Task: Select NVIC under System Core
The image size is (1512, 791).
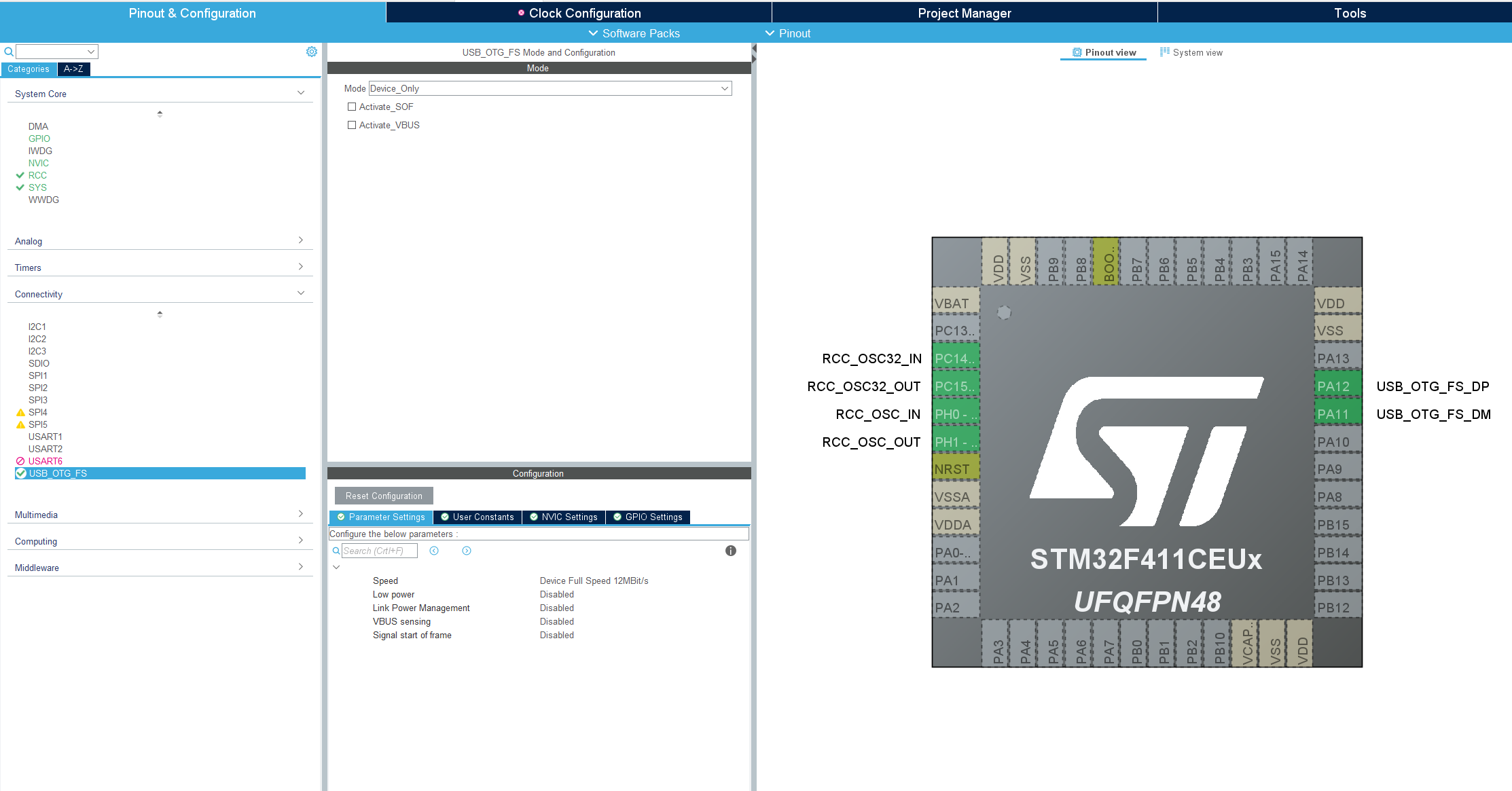Action: tap(39, 163)
